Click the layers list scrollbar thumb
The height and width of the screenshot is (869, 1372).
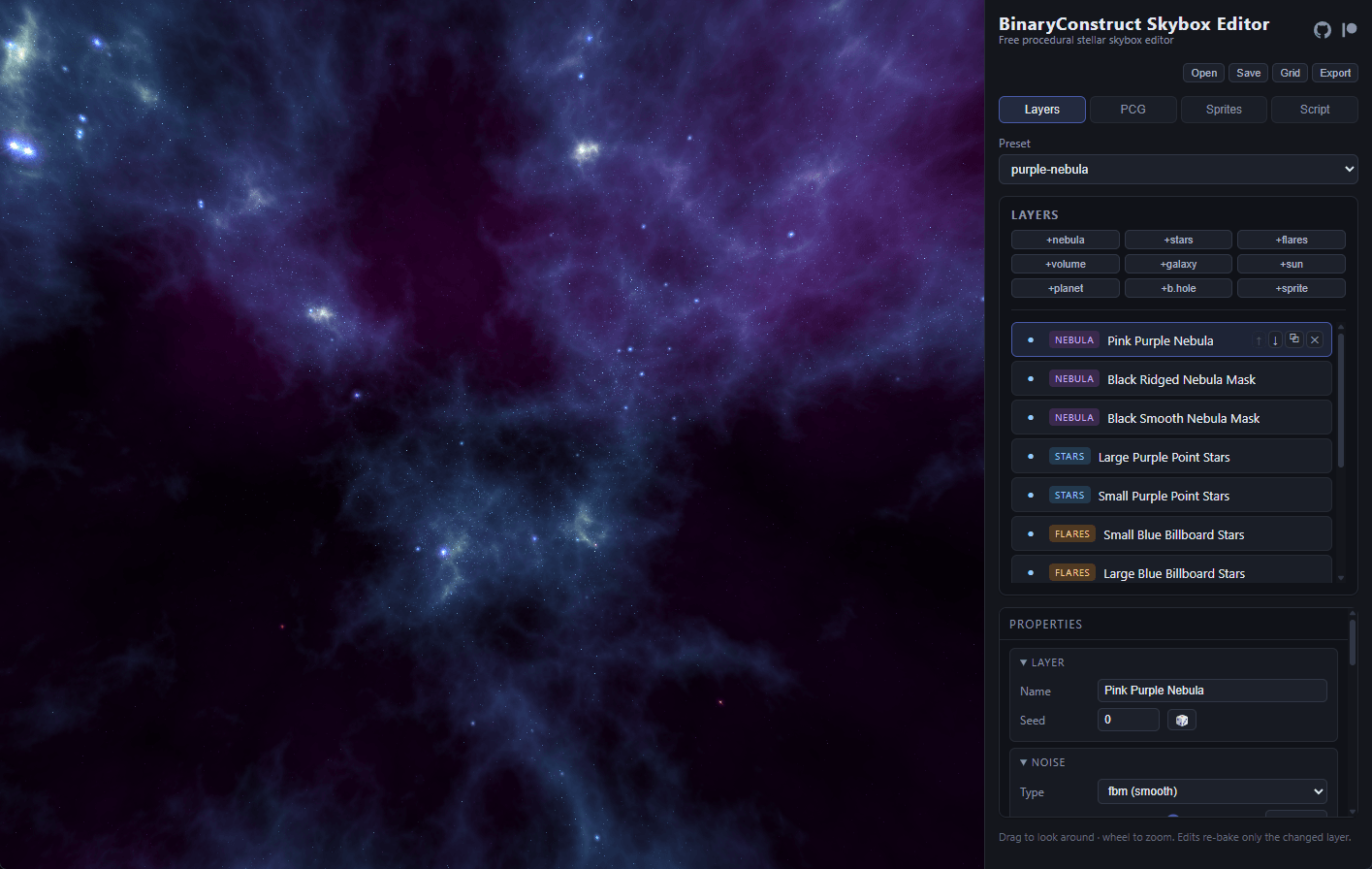click(1341, 401)
